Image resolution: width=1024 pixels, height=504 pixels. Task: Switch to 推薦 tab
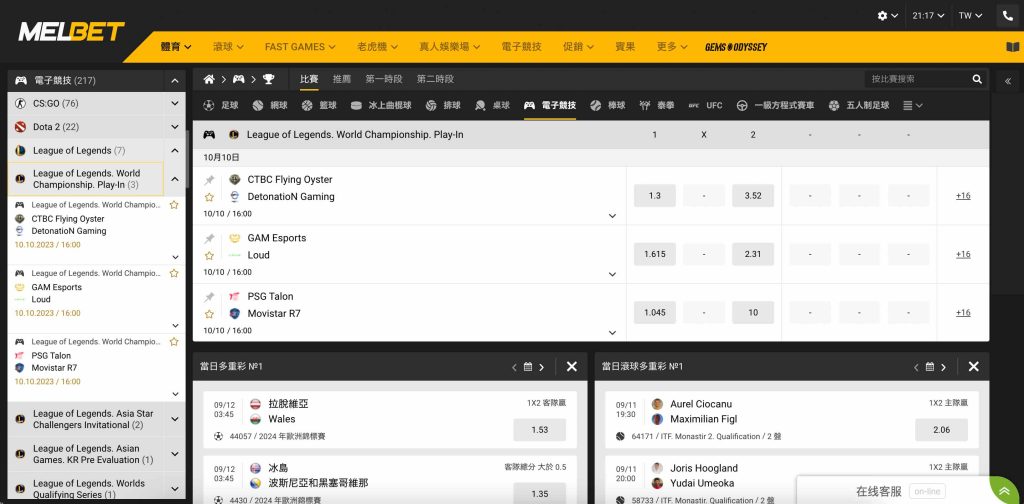tap(342, 79)
